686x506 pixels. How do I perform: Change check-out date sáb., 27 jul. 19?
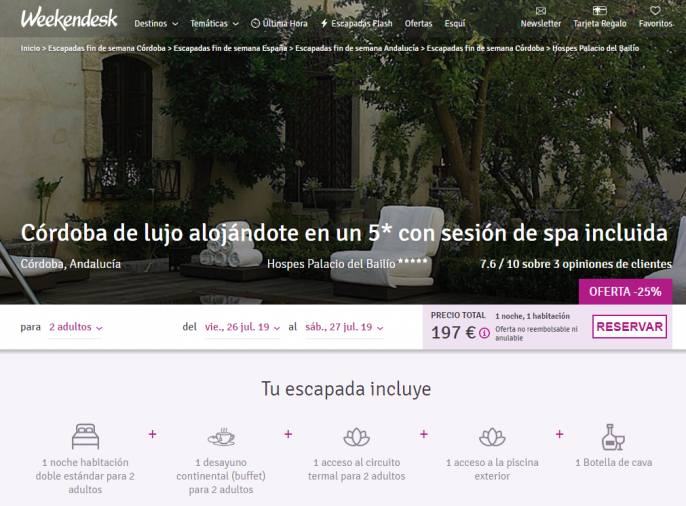[342, 327]
